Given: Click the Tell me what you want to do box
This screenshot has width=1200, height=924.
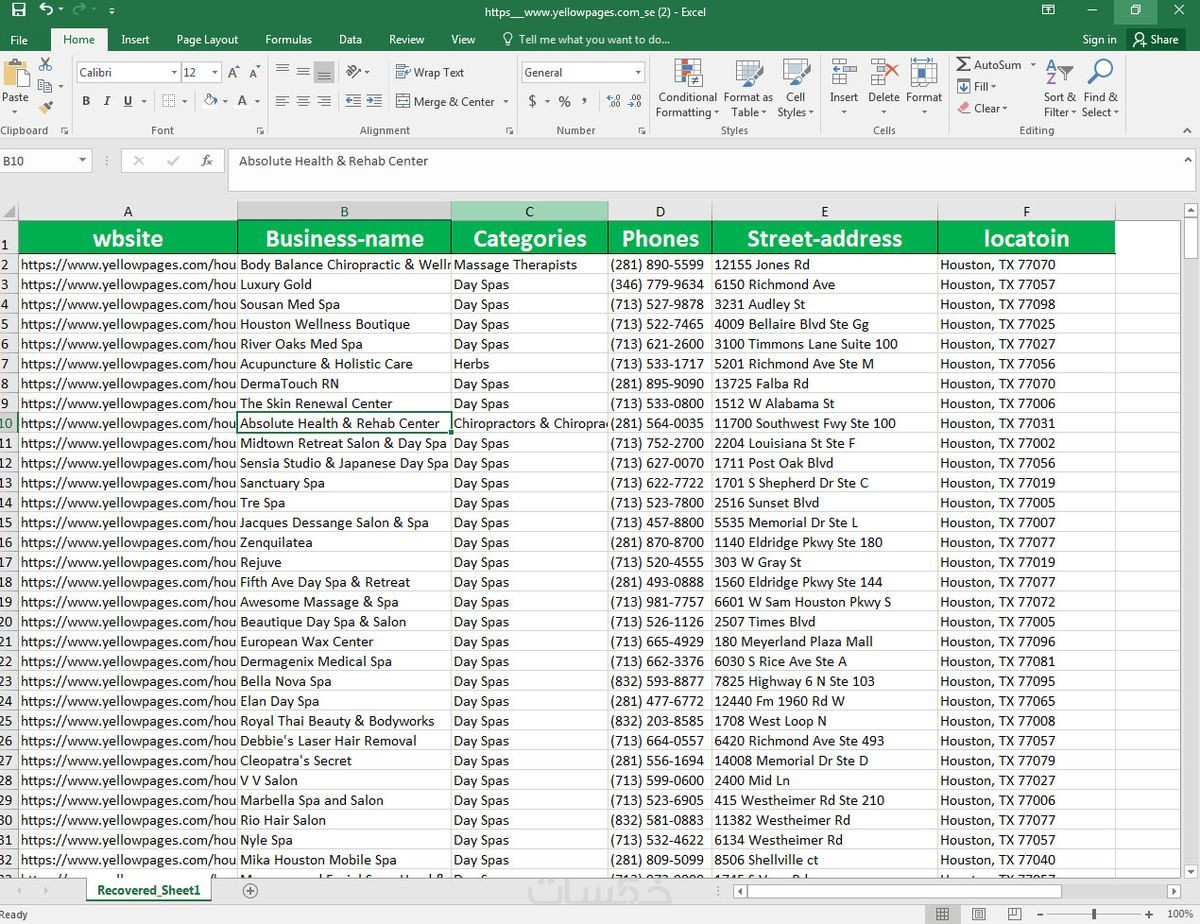Looking at the screenshot, I should 586,40.
